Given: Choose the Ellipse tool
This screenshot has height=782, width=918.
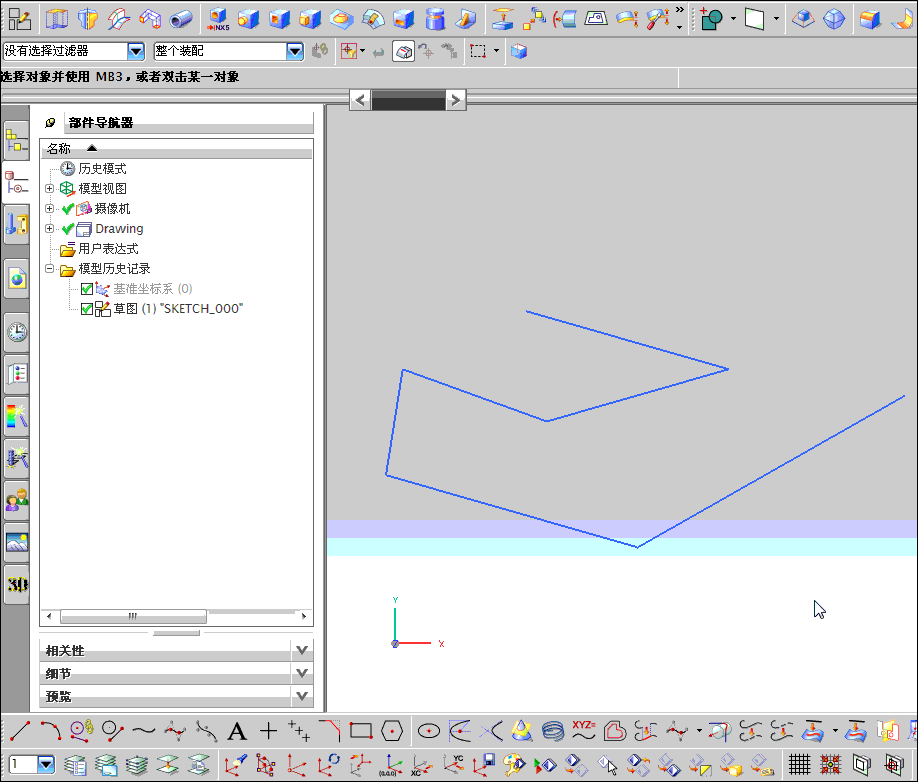Looking at the screenshot, I should click(x=429, y=731).
